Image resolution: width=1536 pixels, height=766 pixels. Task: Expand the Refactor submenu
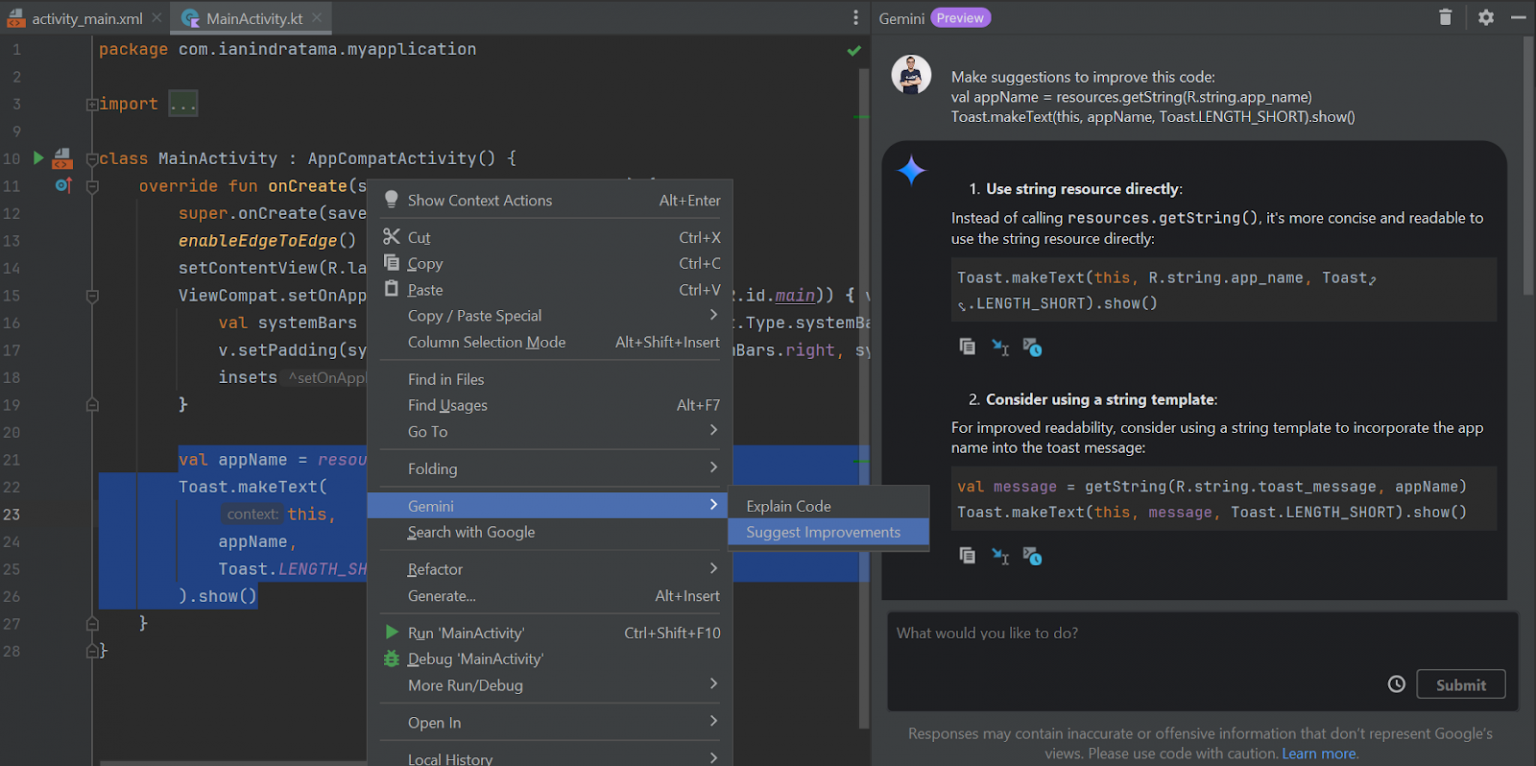tap(434, 569)
